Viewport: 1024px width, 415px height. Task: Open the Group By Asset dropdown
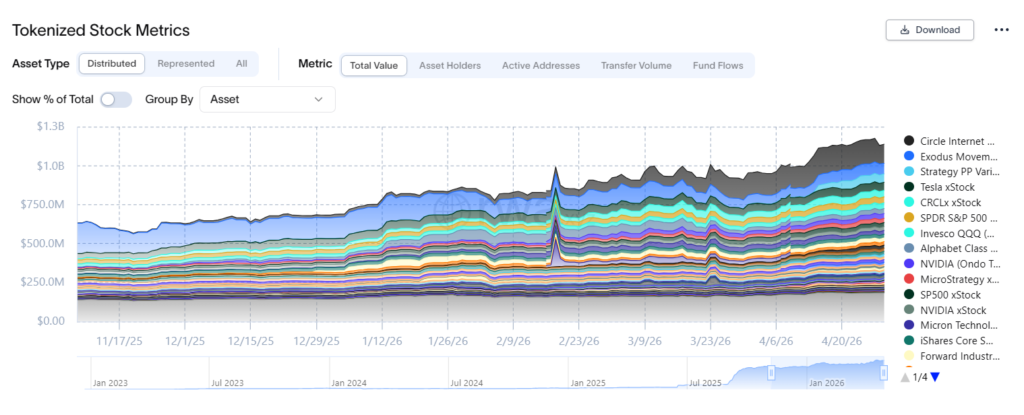[267, 99]
